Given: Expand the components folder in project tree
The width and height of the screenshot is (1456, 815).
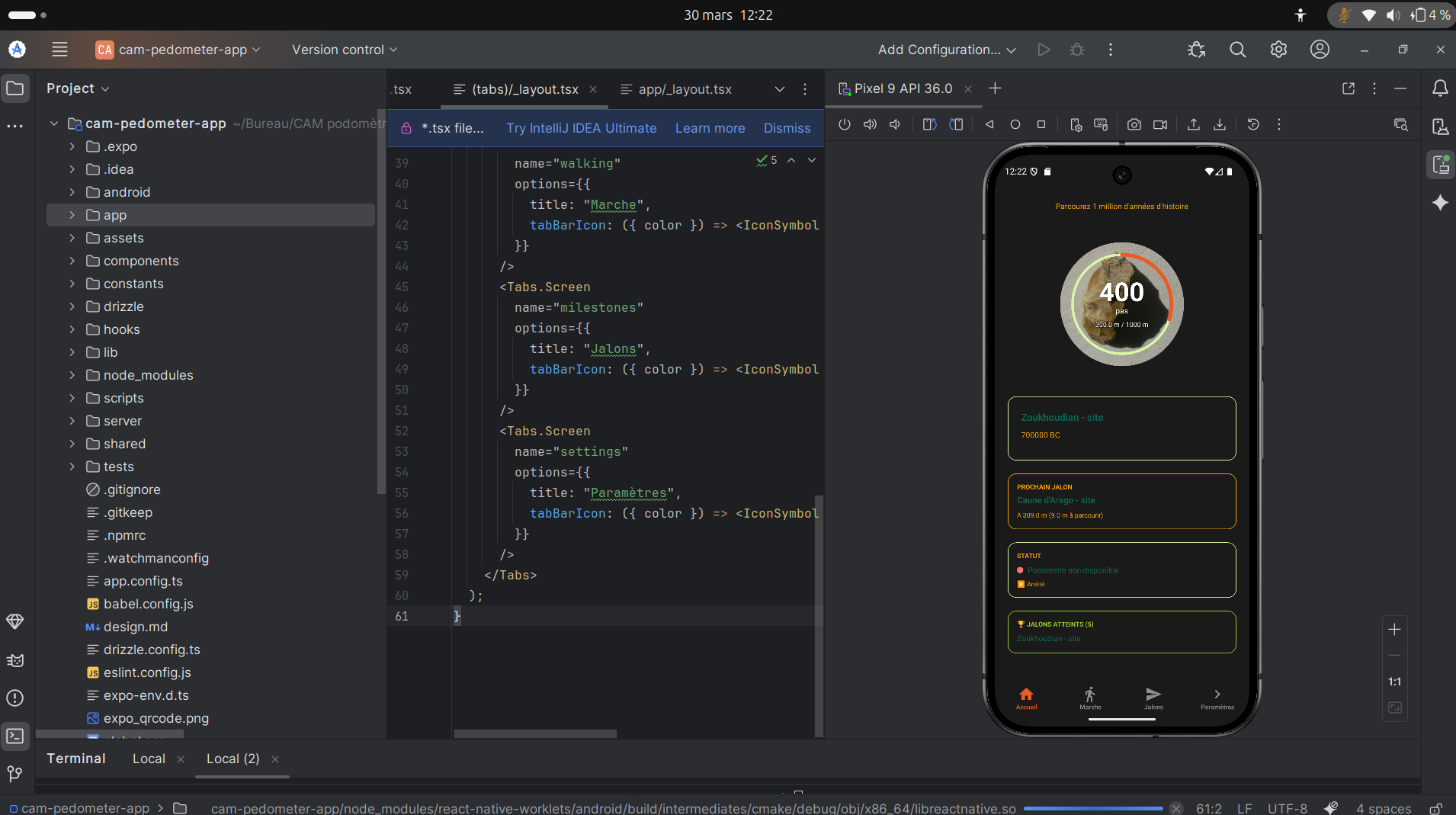Looking at the screenshot, I should 72,261.
